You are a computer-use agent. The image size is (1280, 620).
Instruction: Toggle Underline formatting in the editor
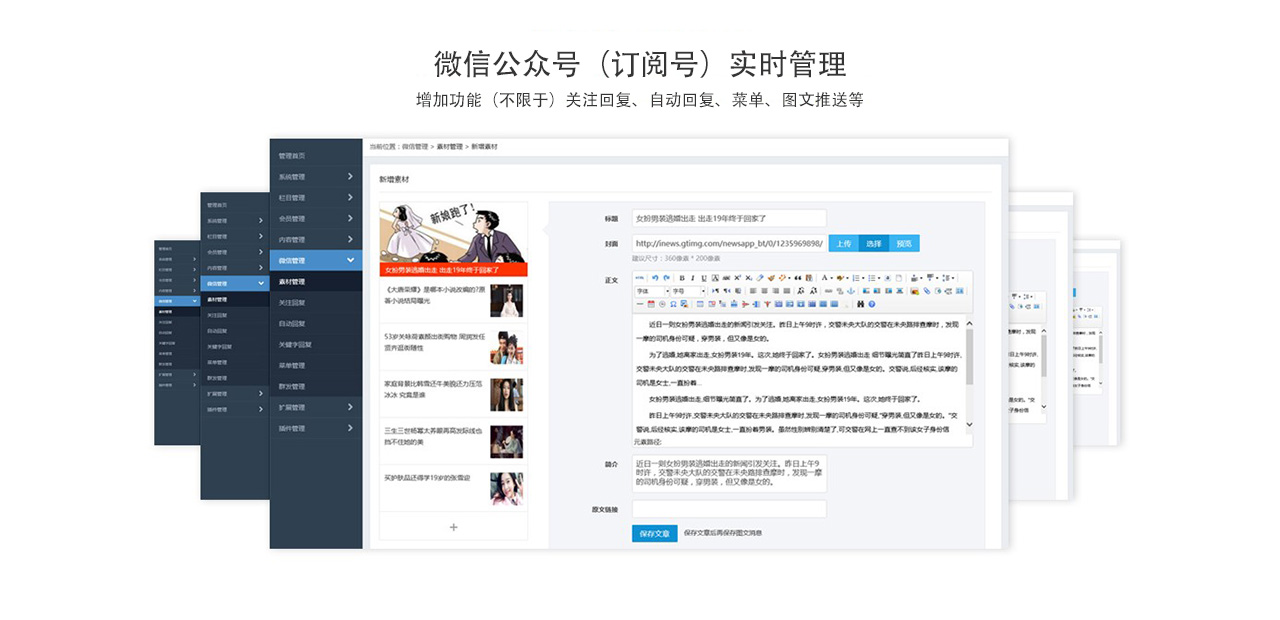704,278
